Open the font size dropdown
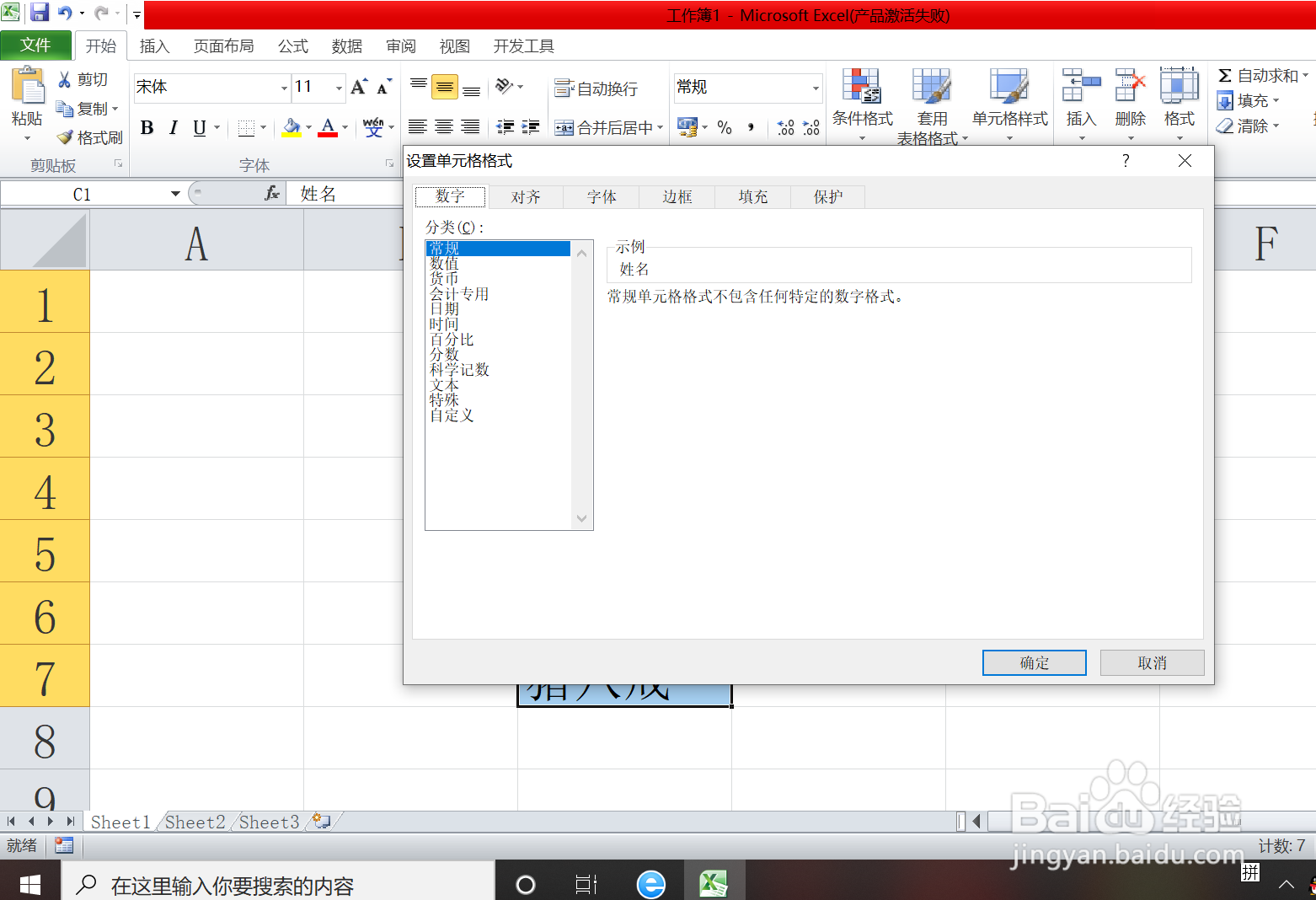The width and height of the screenshot is (1316, 900). 339,88
